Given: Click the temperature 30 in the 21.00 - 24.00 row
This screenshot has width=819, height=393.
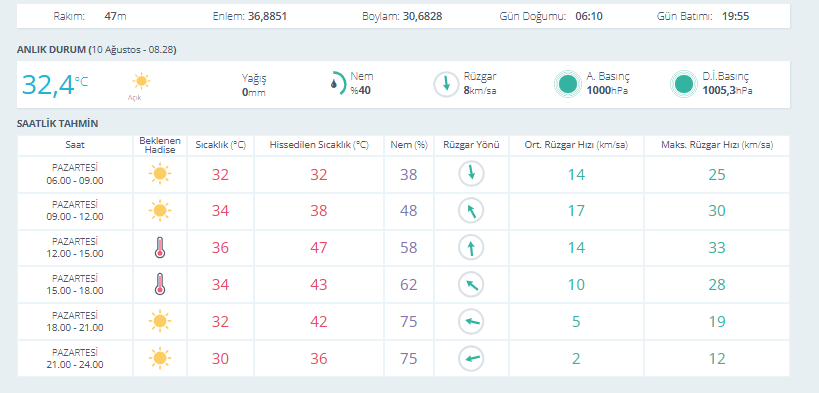Looking at the screenshot, I should 220,359.
